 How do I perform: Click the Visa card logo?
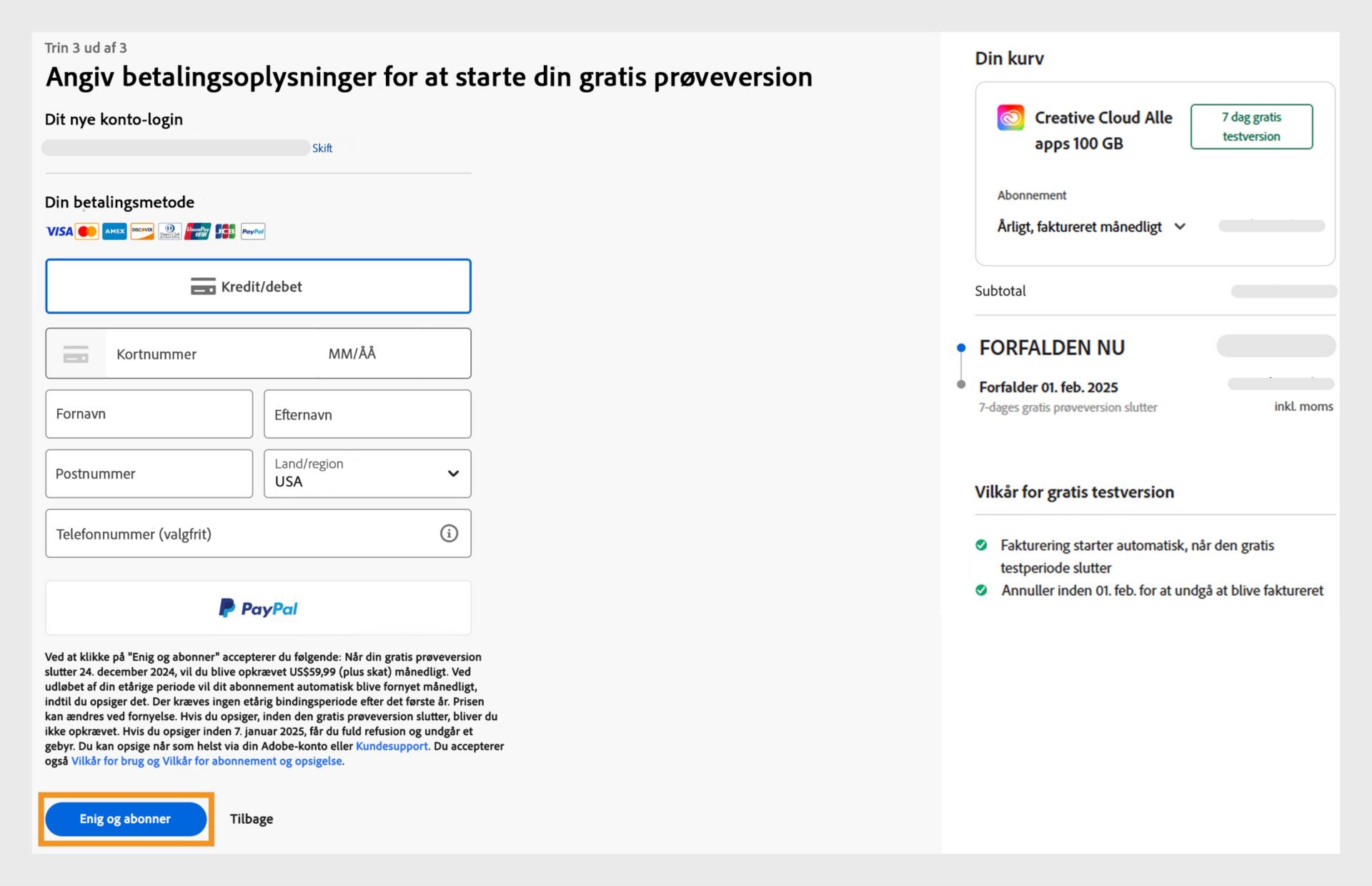(x=59, y=232)
